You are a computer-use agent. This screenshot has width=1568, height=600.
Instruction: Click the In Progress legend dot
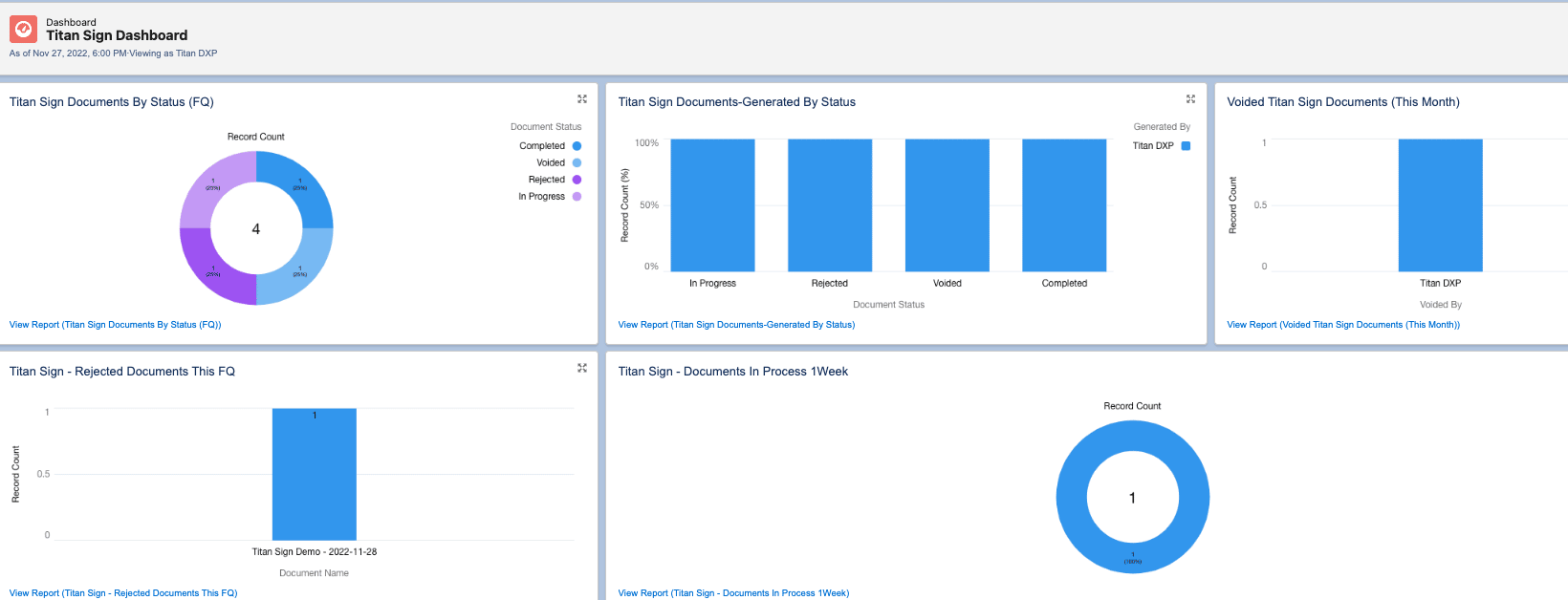click(577, 197)
